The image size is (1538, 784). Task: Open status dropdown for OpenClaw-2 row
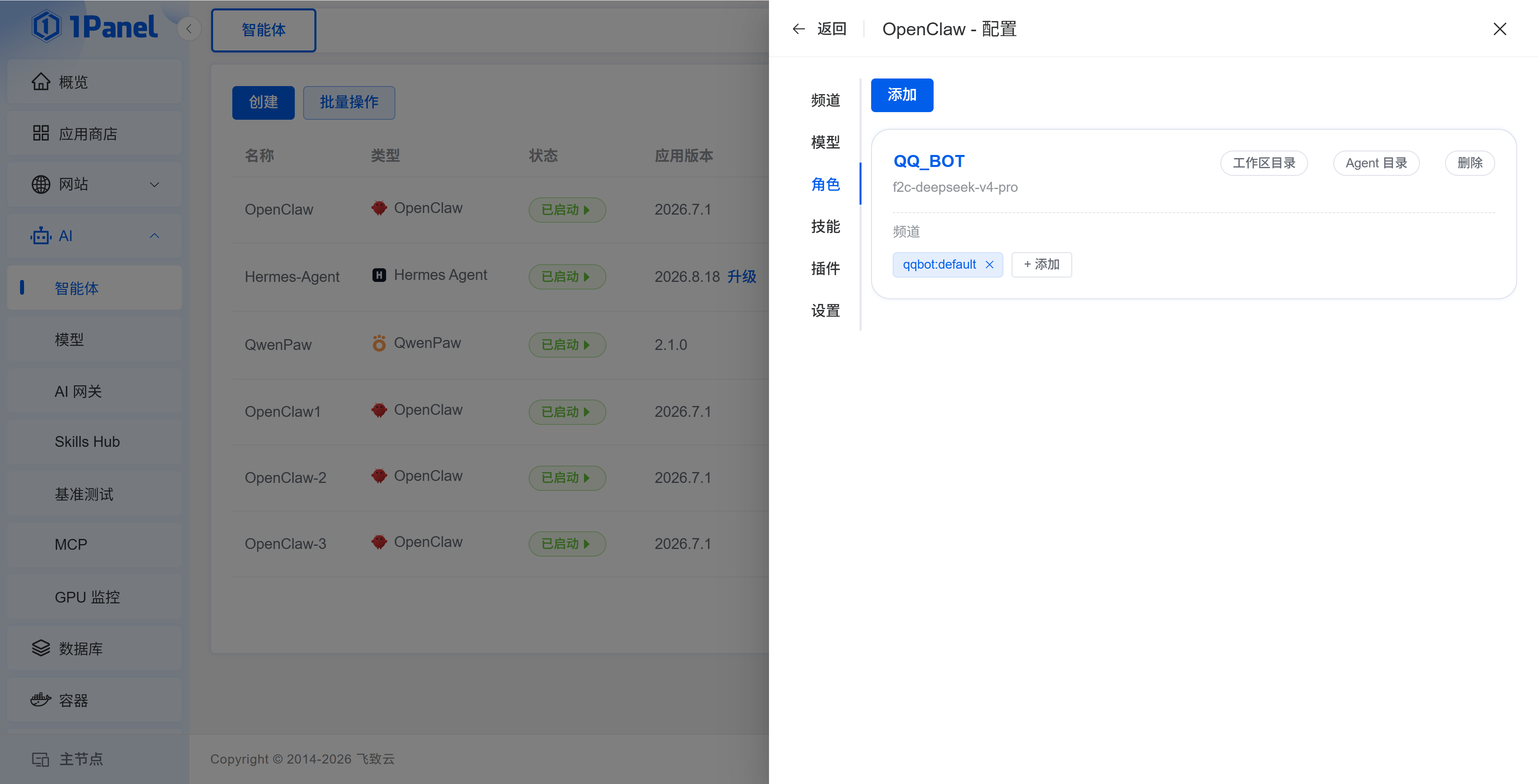pyautogui.click(x=567, y=478)
